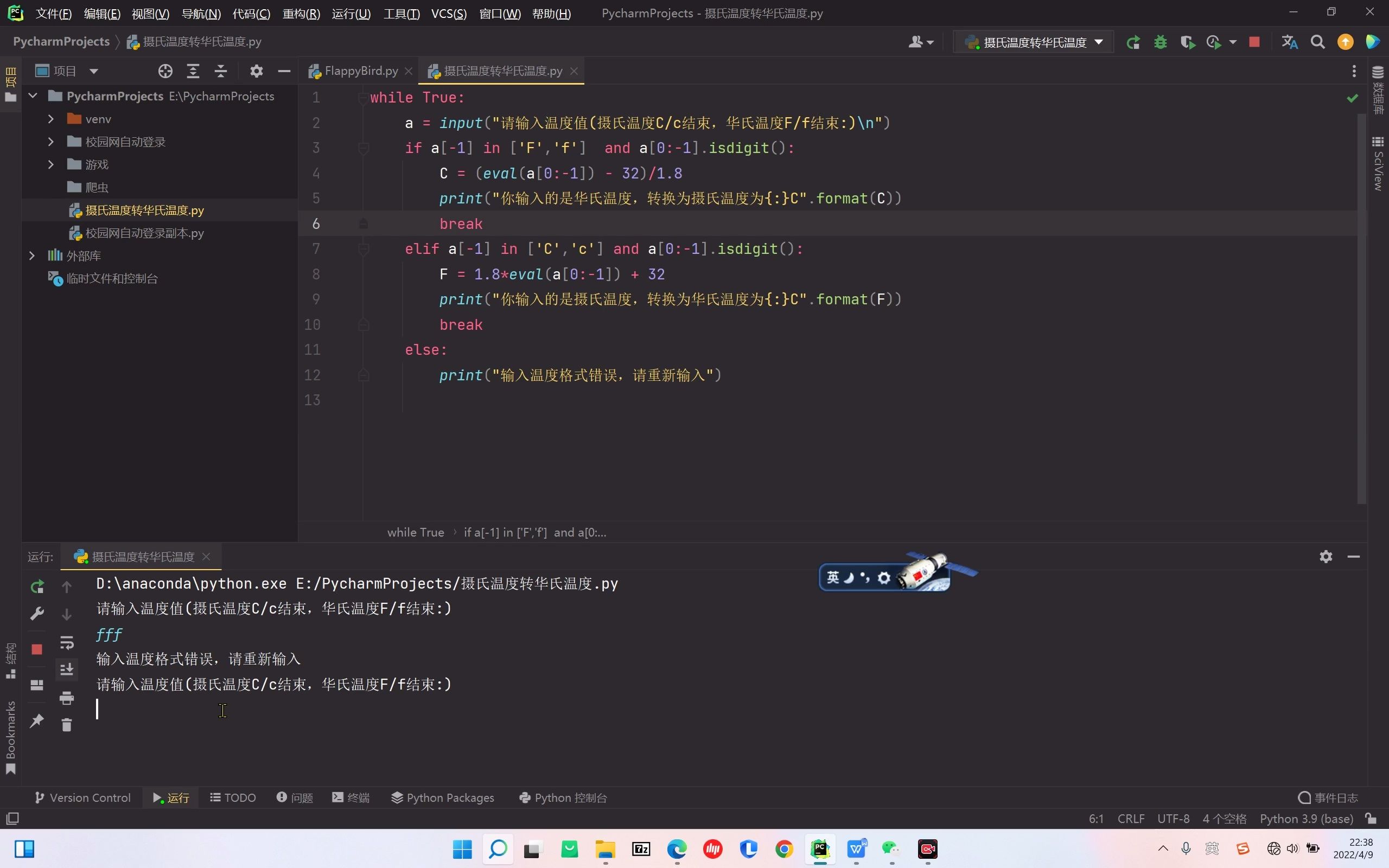
Task: Open the 文件(F) menu
Action: 53,13
